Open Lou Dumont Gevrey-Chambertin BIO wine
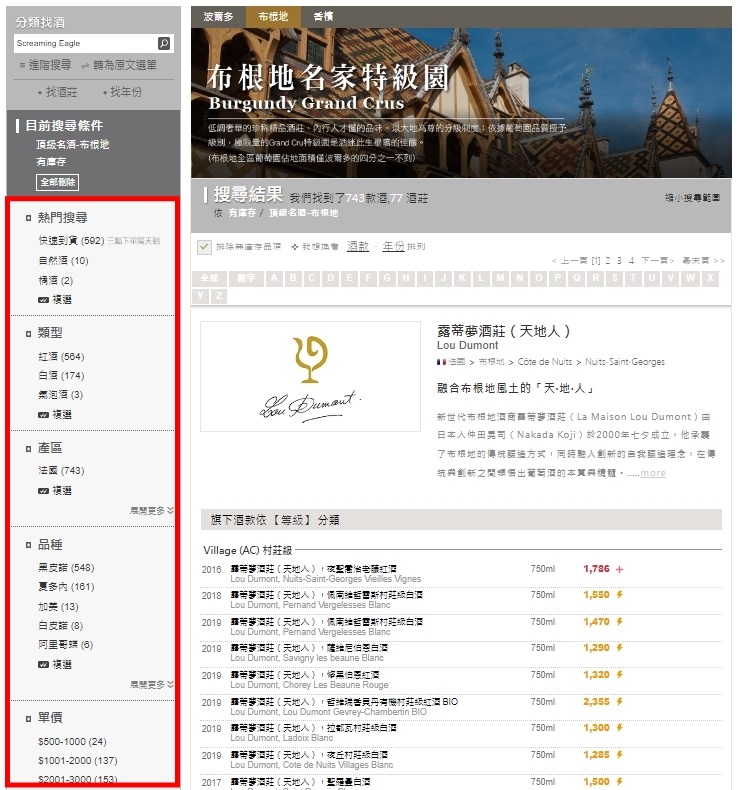This screenshot has width=738, height=790. [x=344, y=707]
